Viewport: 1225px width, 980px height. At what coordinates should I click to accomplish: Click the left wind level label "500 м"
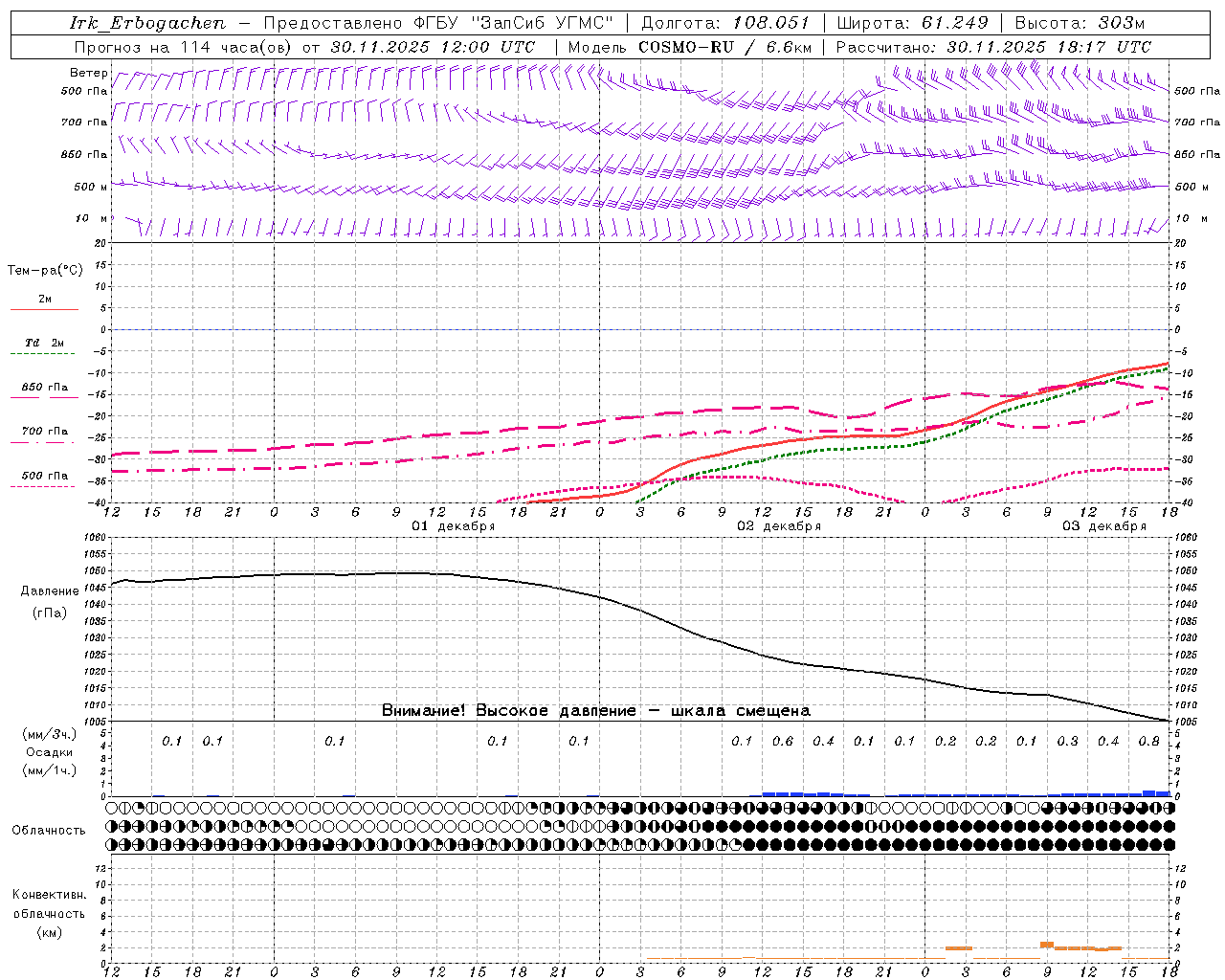point(91,187)
